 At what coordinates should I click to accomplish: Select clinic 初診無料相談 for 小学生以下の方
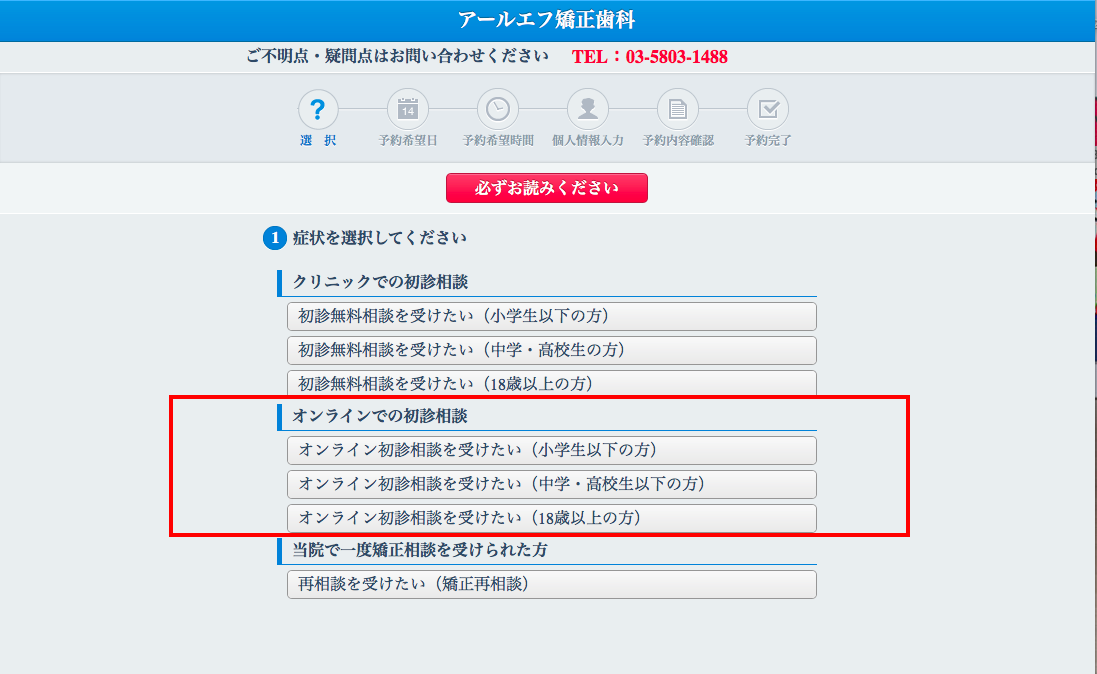pyautogui.click(x=551, y=317)
